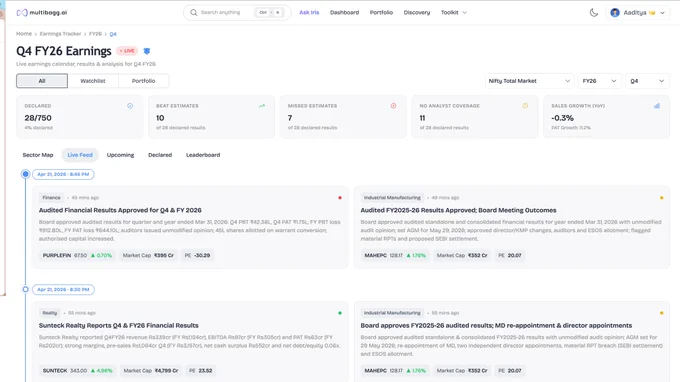680x382 pixels.
Task: Click the SUNTECK ticker
Action: [55, 371]
